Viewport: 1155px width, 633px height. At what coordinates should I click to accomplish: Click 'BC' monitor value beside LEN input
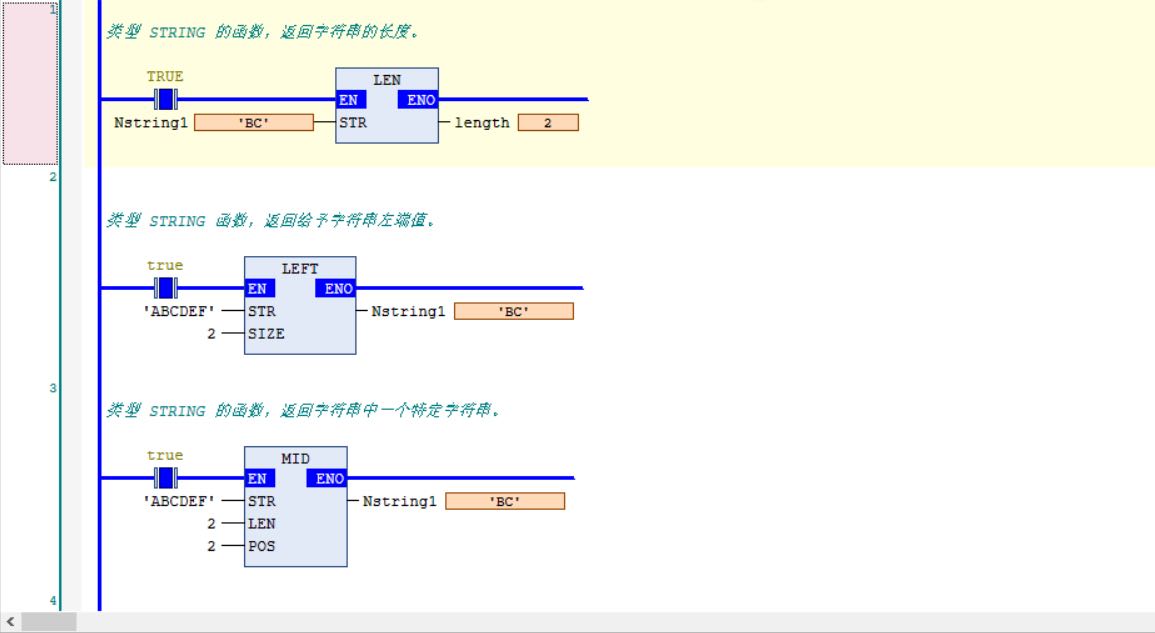point(254,122)
